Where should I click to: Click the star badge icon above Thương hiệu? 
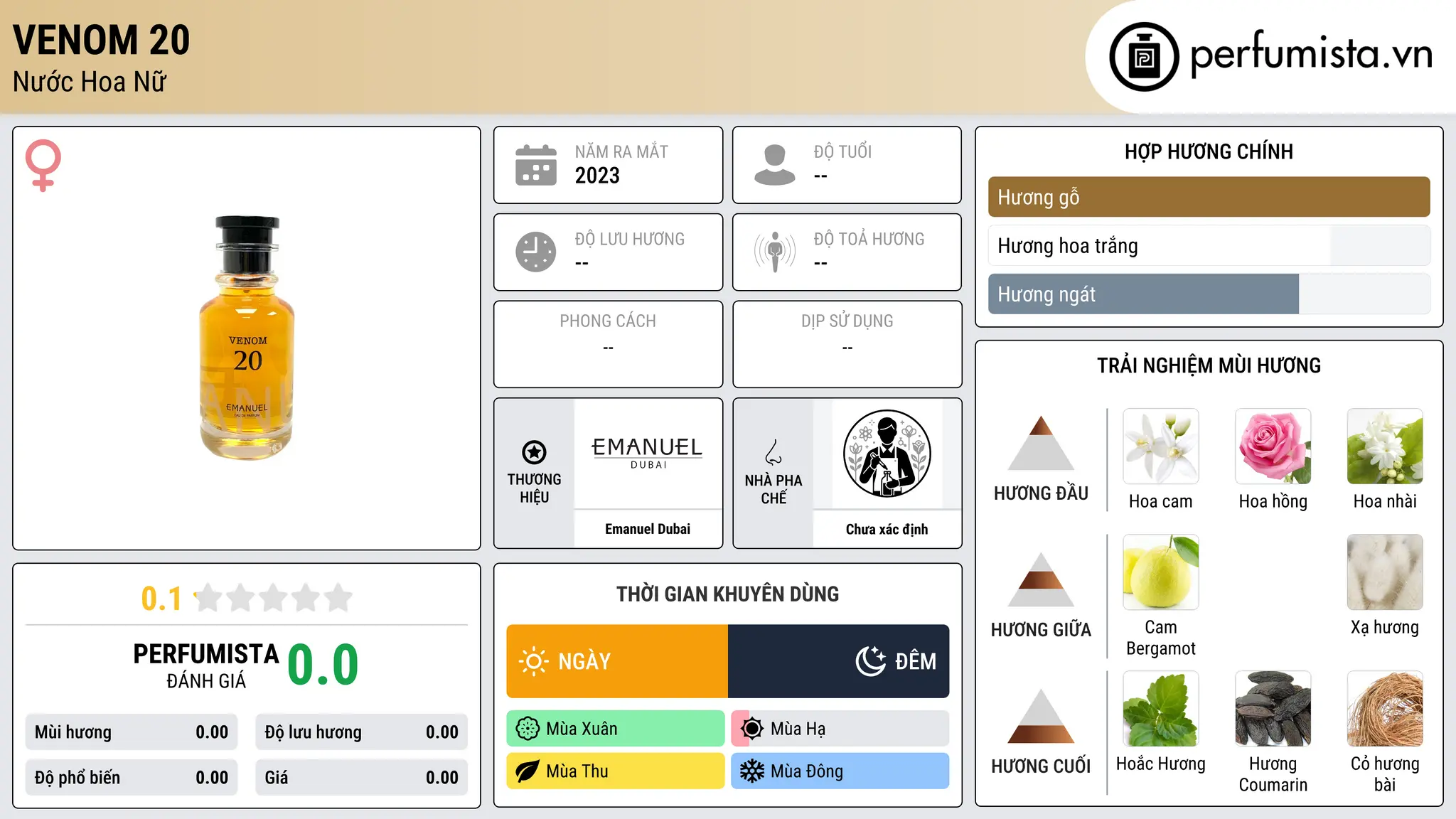pyautogui.click(x=534, y=451)
